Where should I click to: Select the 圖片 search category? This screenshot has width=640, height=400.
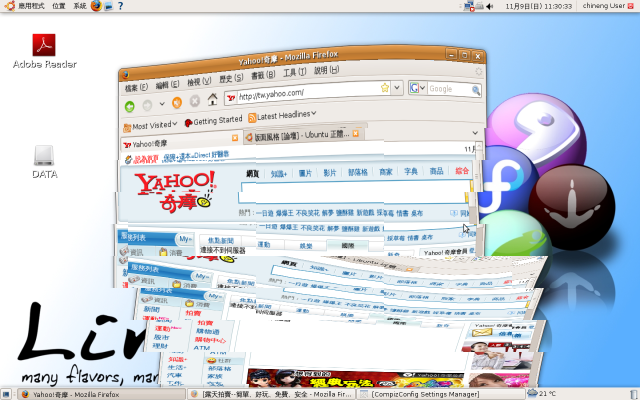305,173
